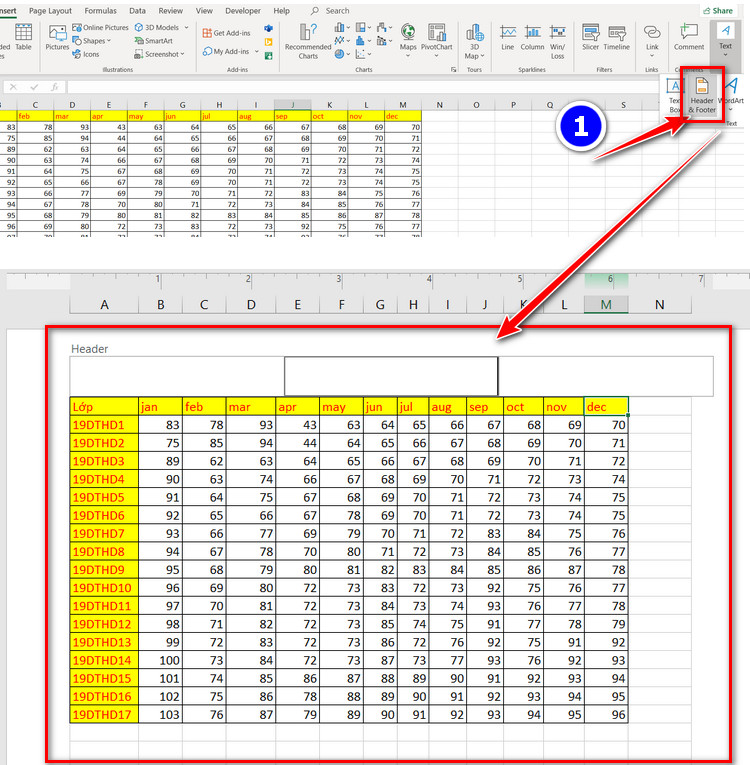Add a Comment from the ribbon
This screenshot has height=765, width=750.
point(689,38)
